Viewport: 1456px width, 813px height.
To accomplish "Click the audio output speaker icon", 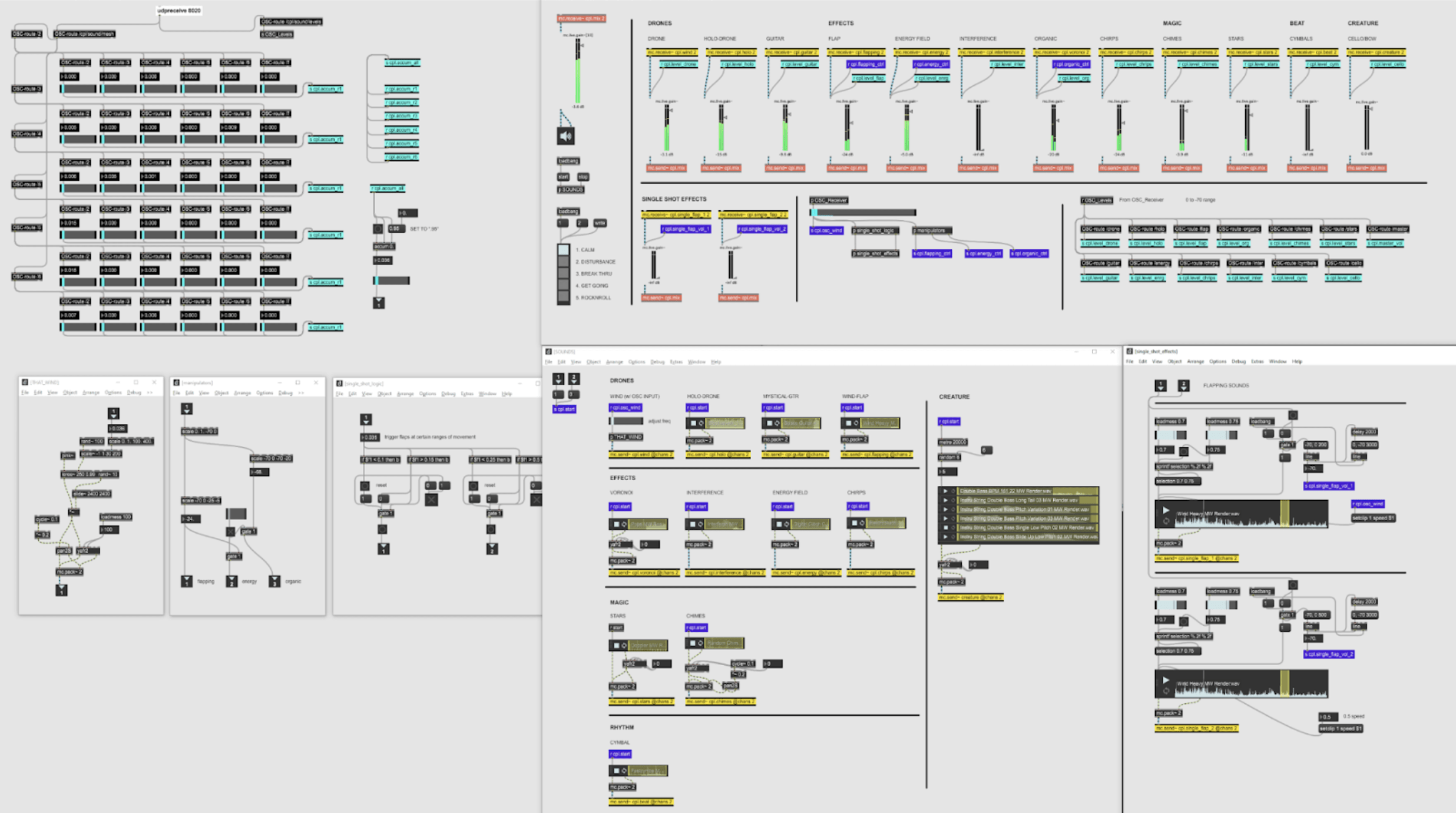I will (565, 136).
